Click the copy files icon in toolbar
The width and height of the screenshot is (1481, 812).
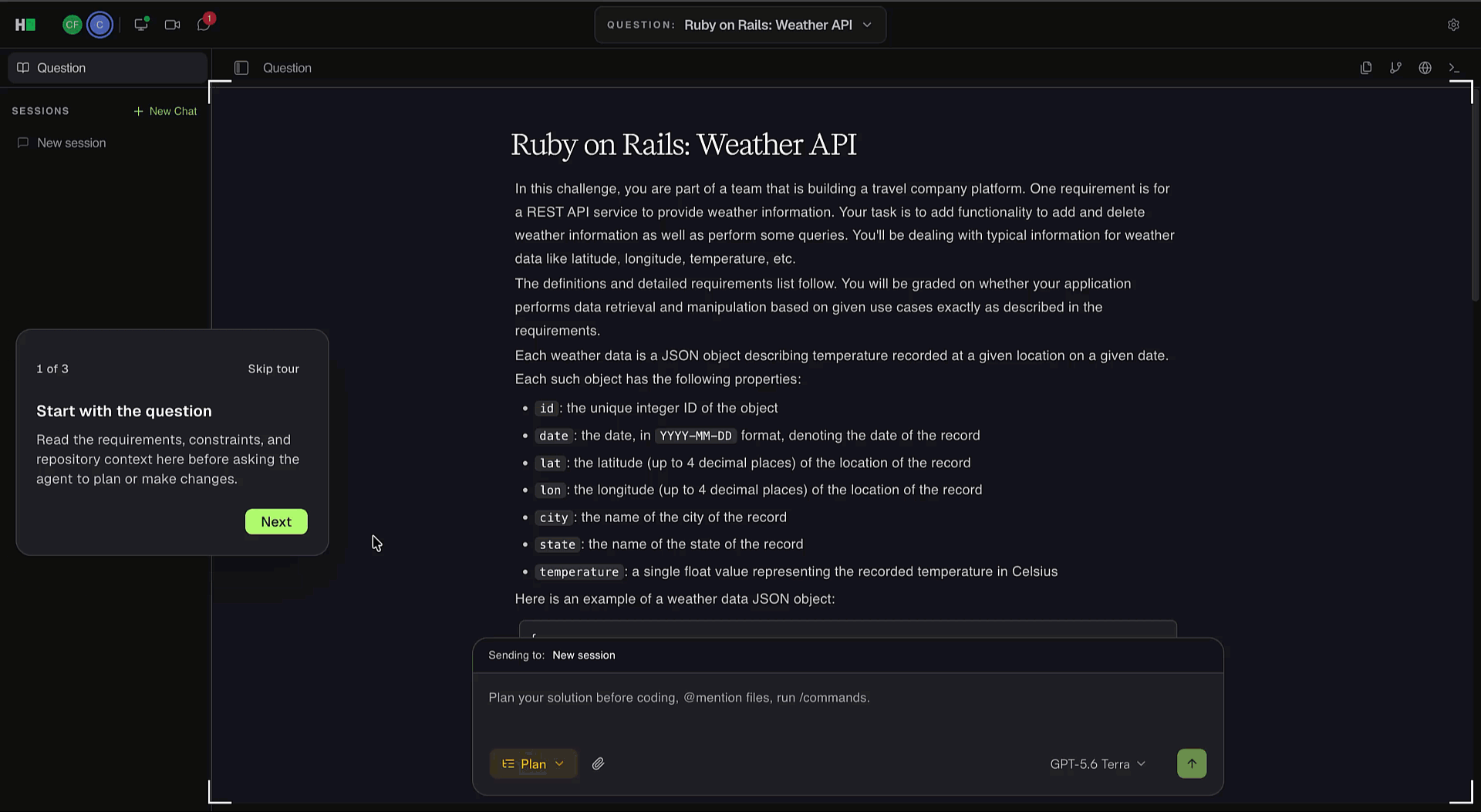(1366, 68)
